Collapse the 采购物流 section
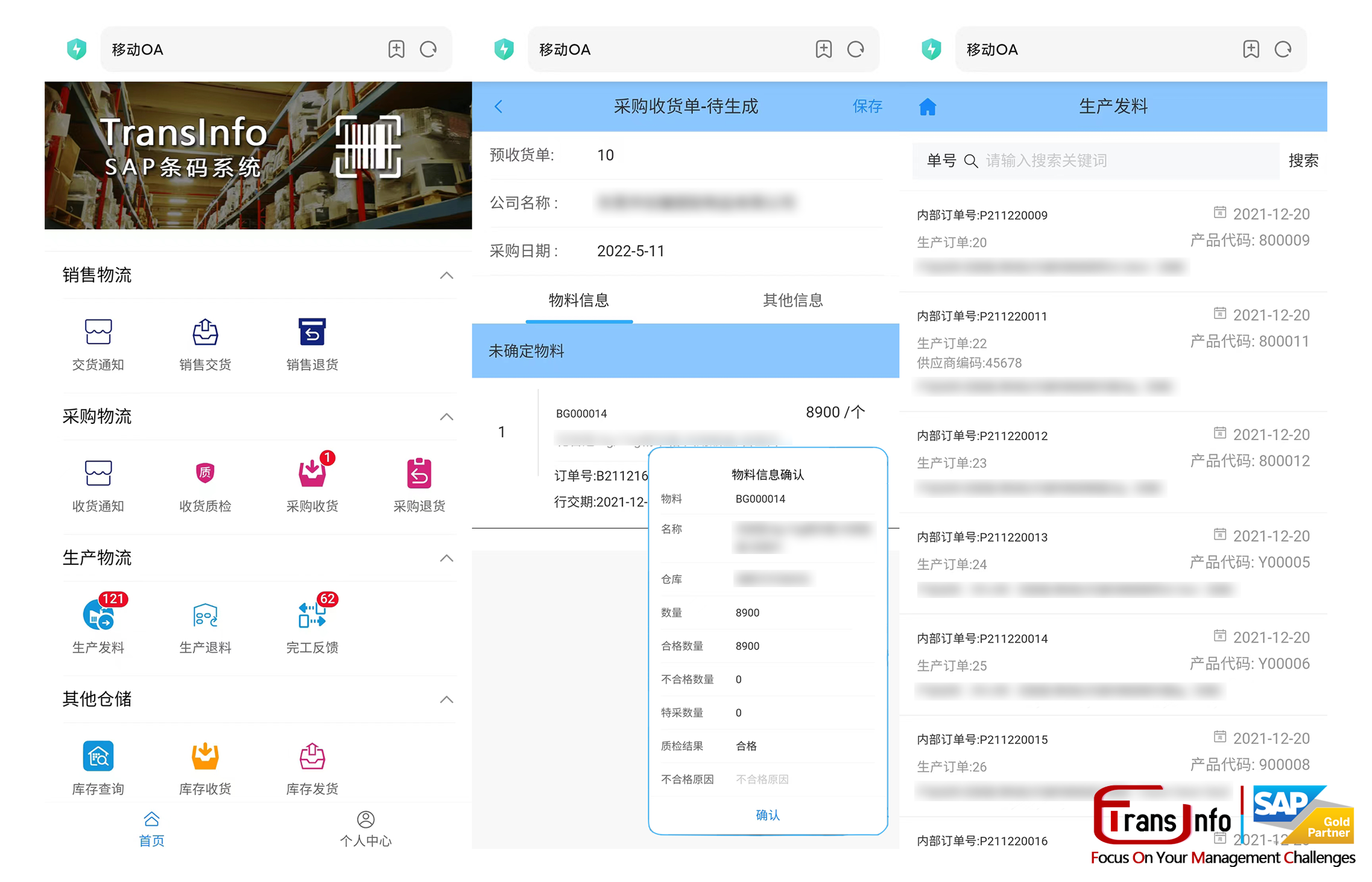Screen dimensions: 1372x882 [446, 417]
